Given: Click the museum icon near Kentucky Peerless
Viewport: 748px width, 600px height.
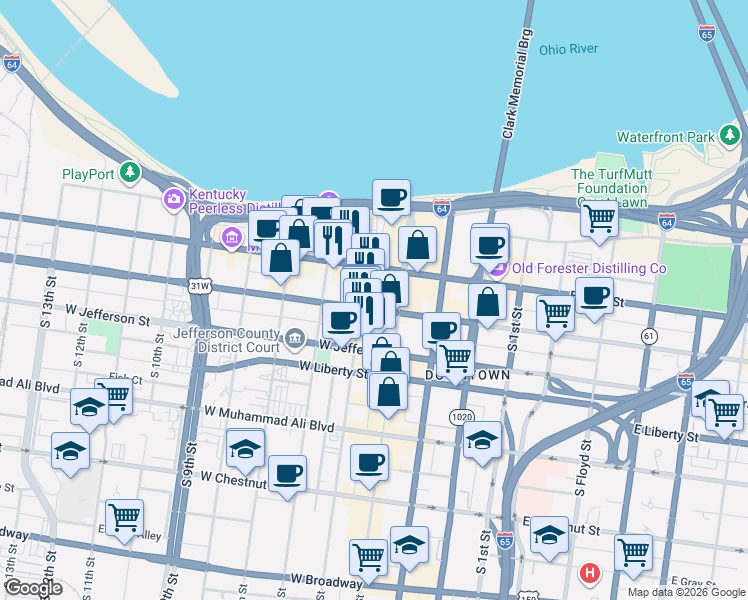Looking at the screenshot, I should click(x=232, y=237).
